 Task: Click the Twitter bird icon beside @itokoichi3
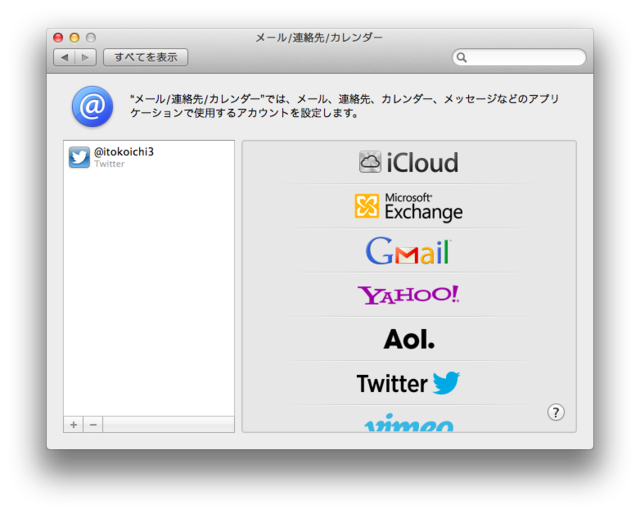(79, 157)
